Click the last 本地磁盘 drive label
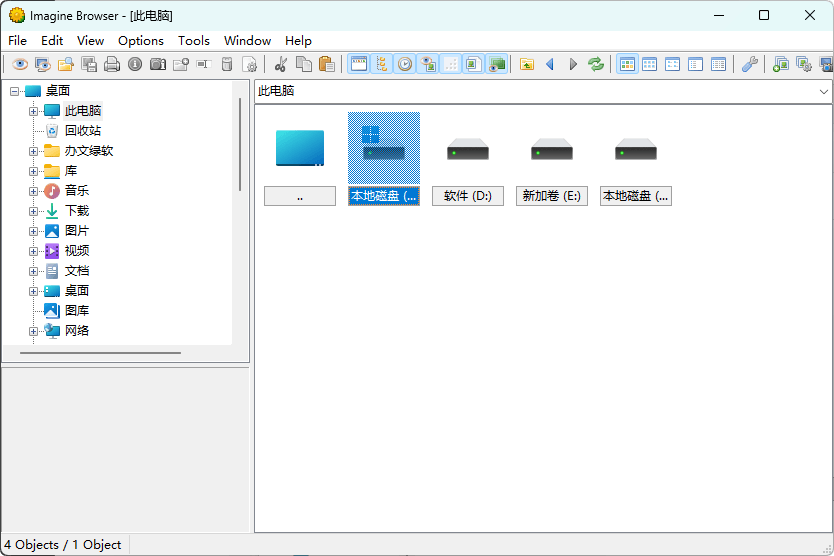Screen dimensions: 834x556 636,196
